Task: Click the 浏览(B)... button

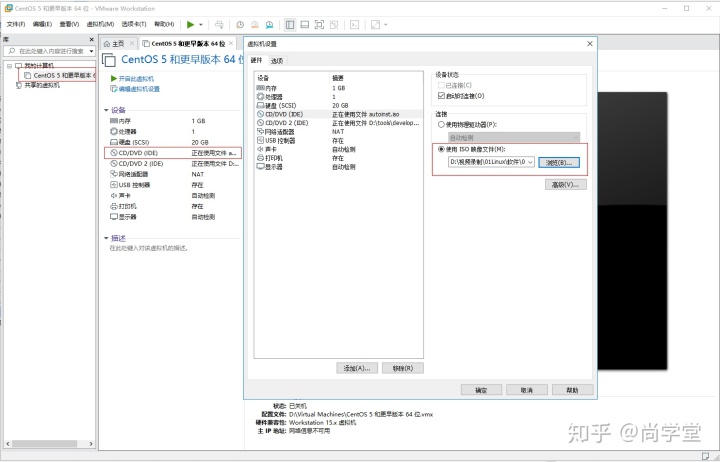Action: [559, 162]
